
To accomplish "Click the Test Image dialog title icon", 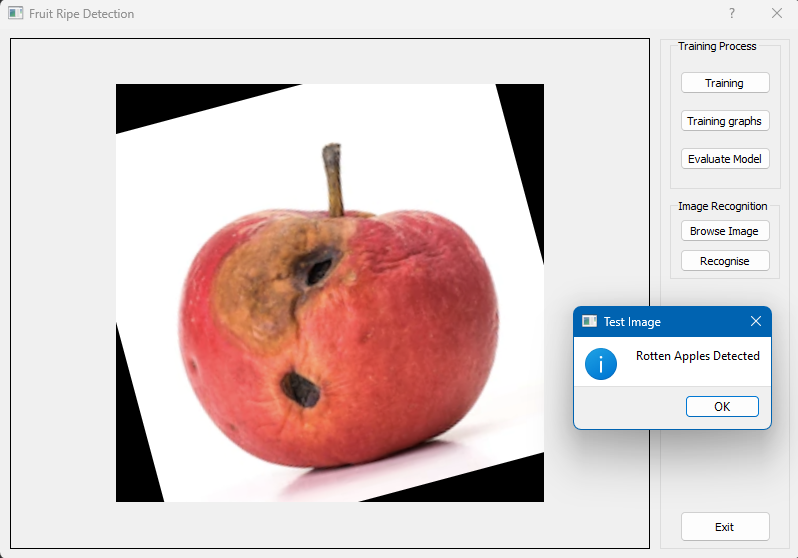I will tap(589, 321).
